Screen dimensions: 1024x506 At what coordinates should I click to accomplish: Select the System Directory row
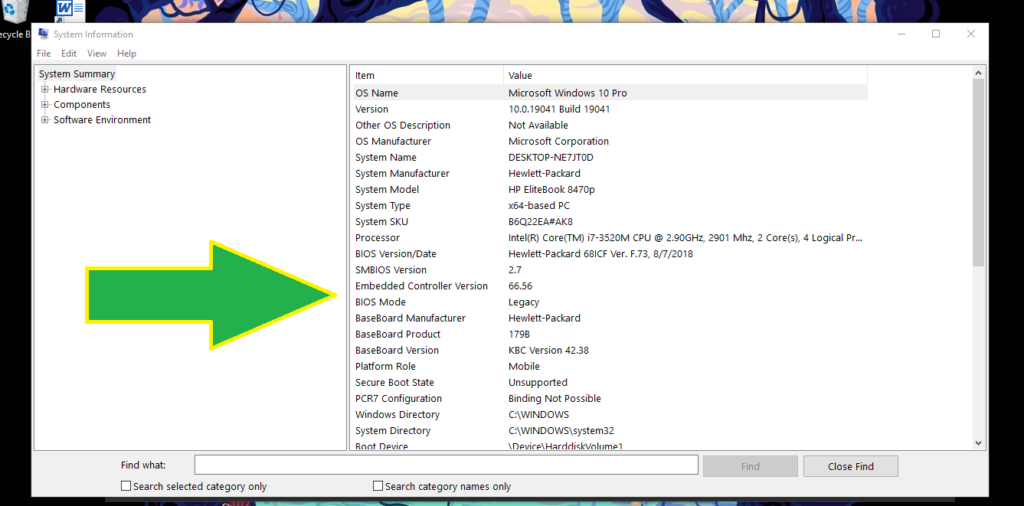coord(610,431)
